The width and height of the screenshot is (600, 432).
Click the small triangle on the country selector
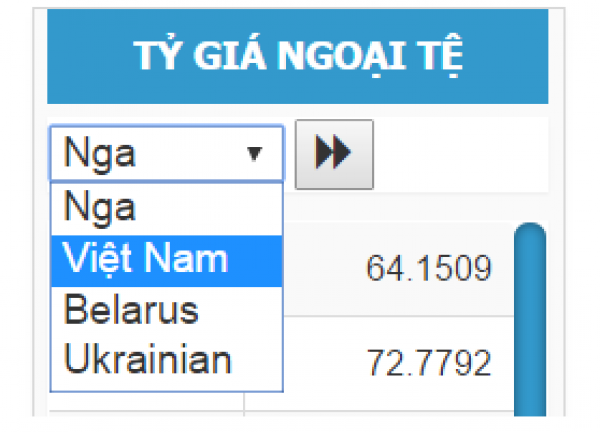tap(254, 154)
